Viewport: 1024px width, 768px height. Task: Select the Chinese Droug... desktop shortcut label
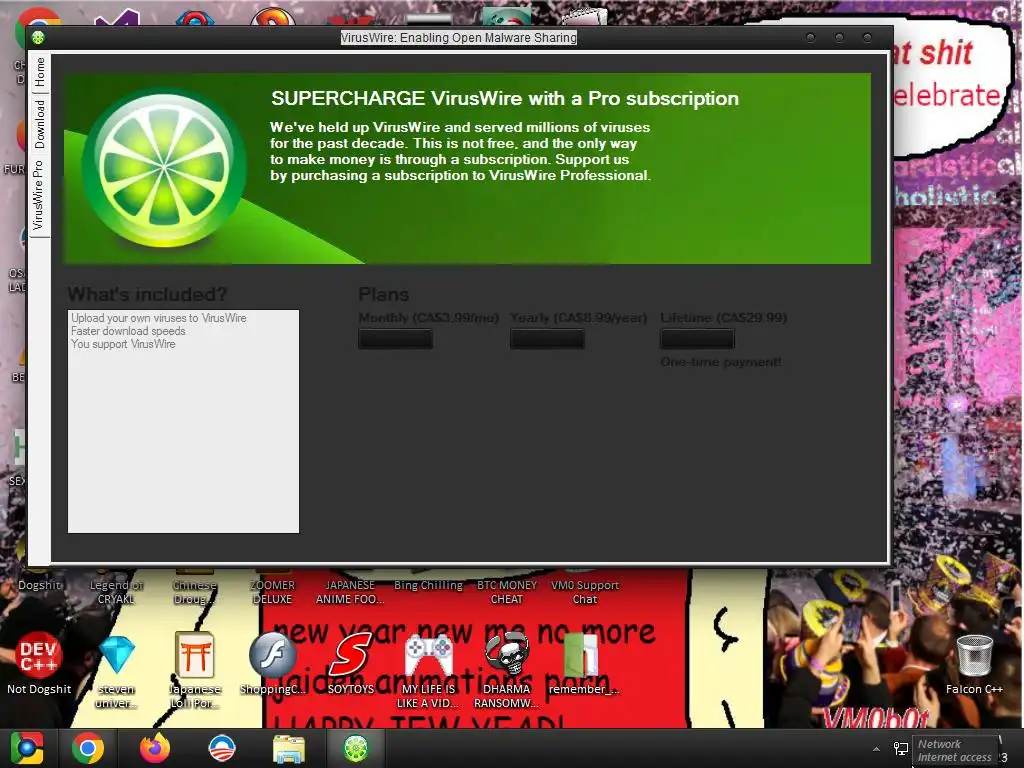(195, 592)
